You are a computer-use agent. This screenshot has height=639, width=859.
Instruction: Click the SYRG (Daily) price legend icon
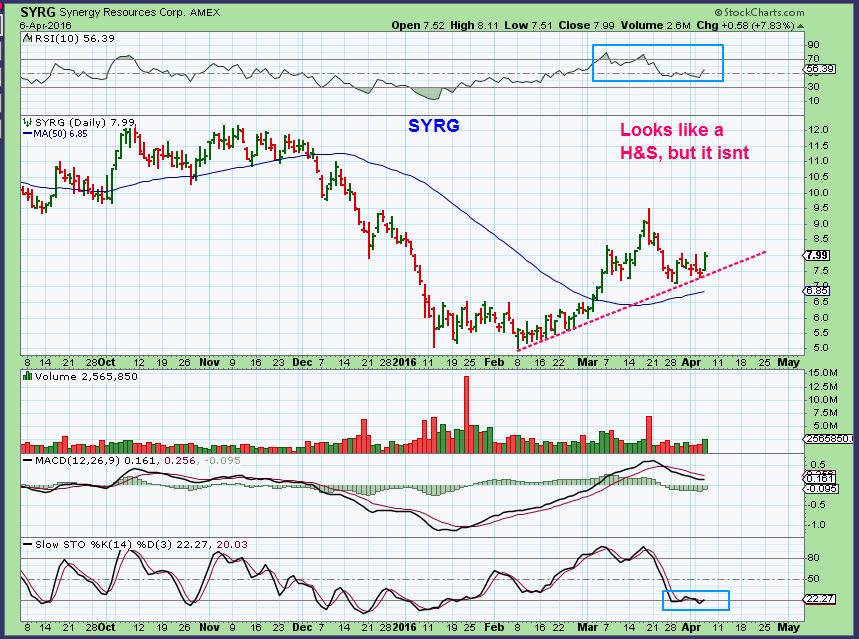[x=27, y=122]
